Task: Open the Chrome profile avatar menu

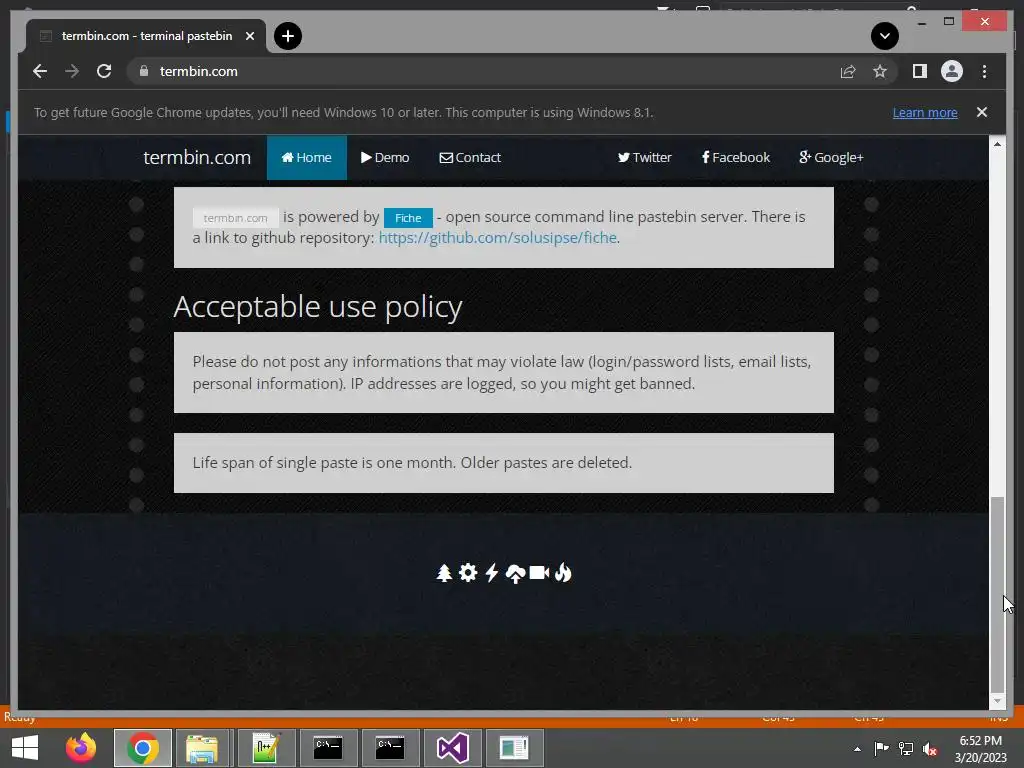Action: point(952,71)
